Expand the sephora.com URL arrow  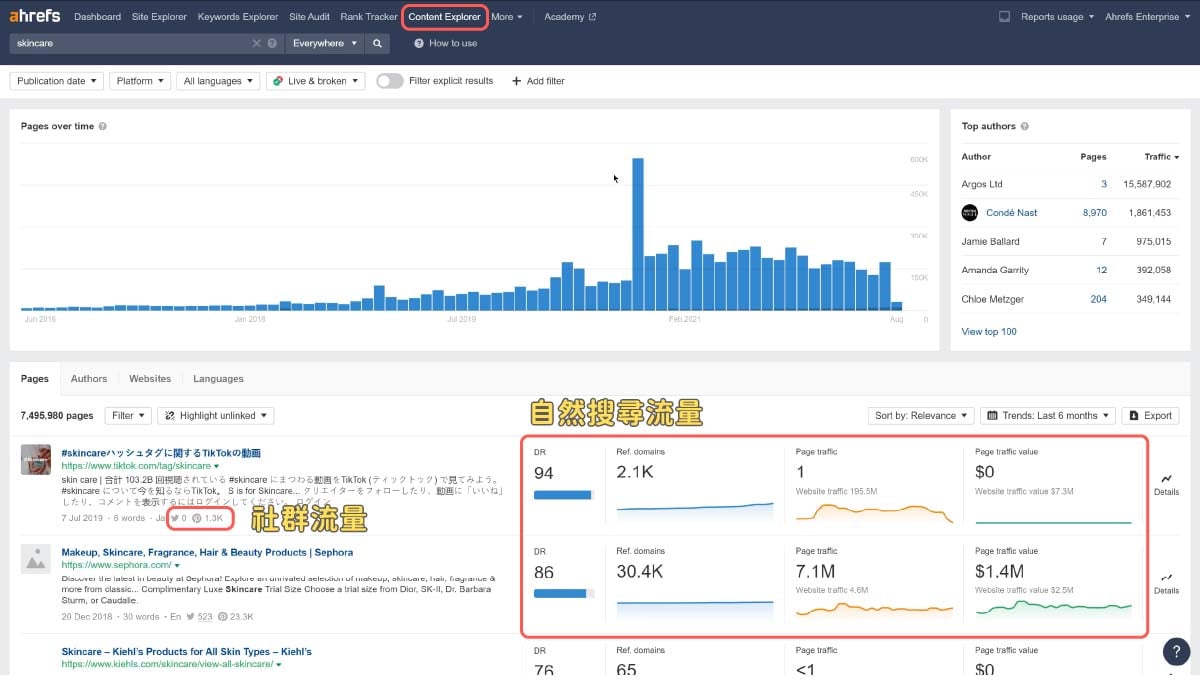tap(179, 565)
